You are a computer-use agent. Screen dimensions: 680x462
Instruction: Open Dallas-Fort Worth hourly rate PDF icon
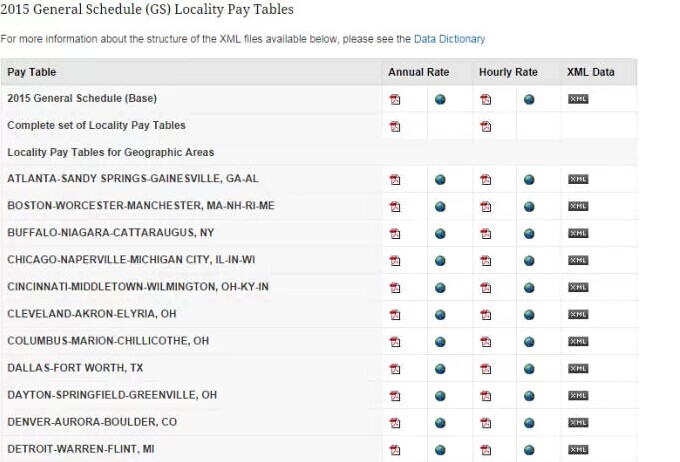(486, 368)
